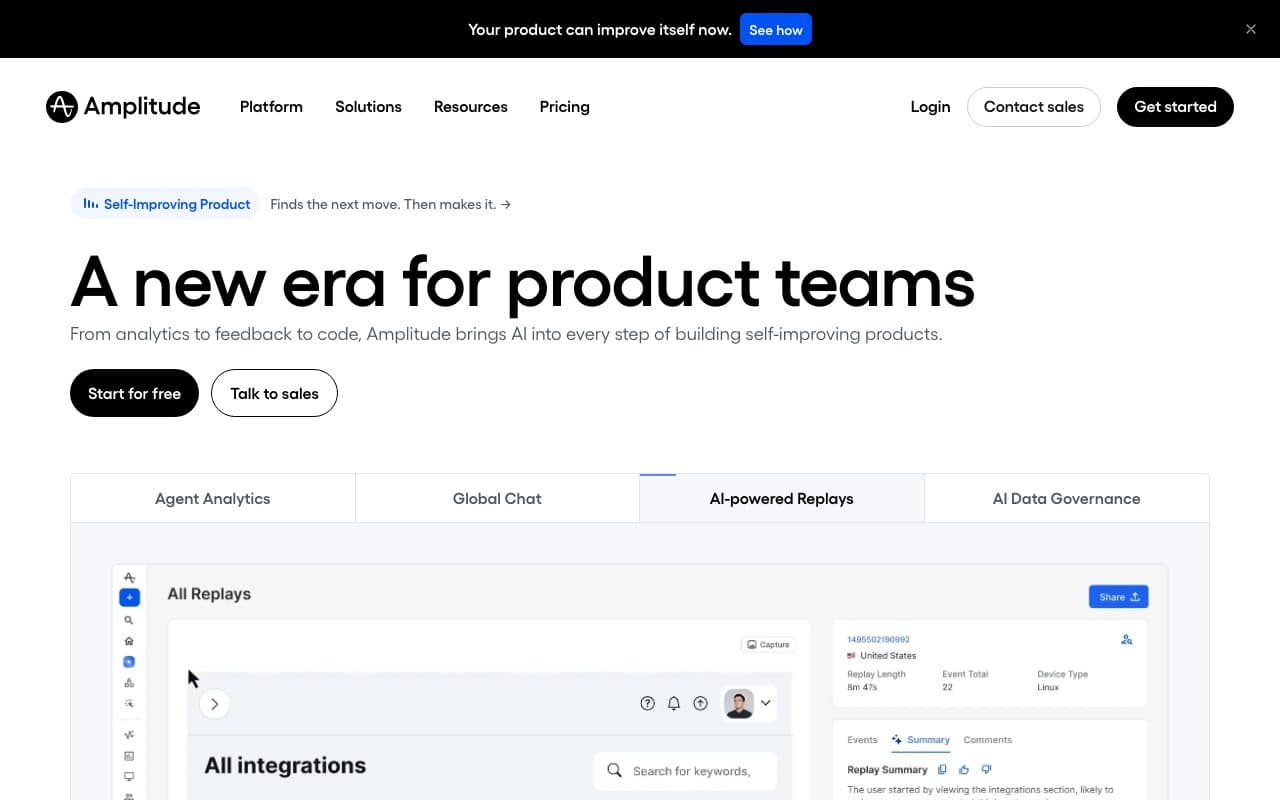This screenshot has width=1280, height=800.
Task: Click the line chart icon in preview sidebar
Action: [x=129, y=735]
